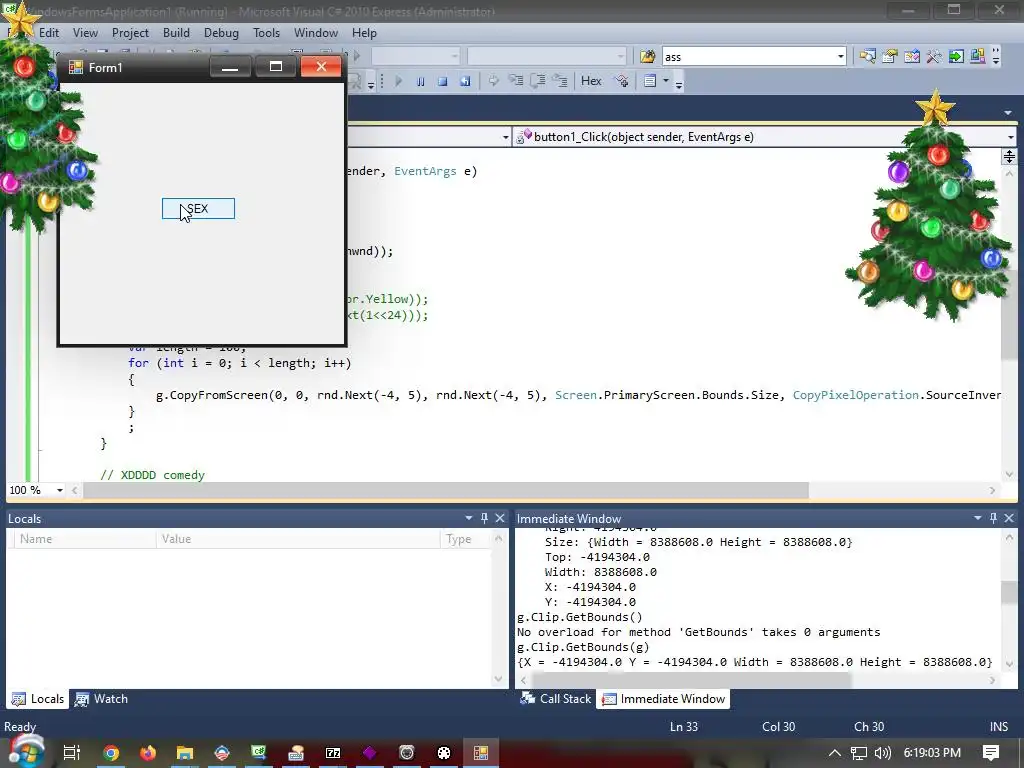Open the 100 % zoom dropdown

(x=59, y=490)
